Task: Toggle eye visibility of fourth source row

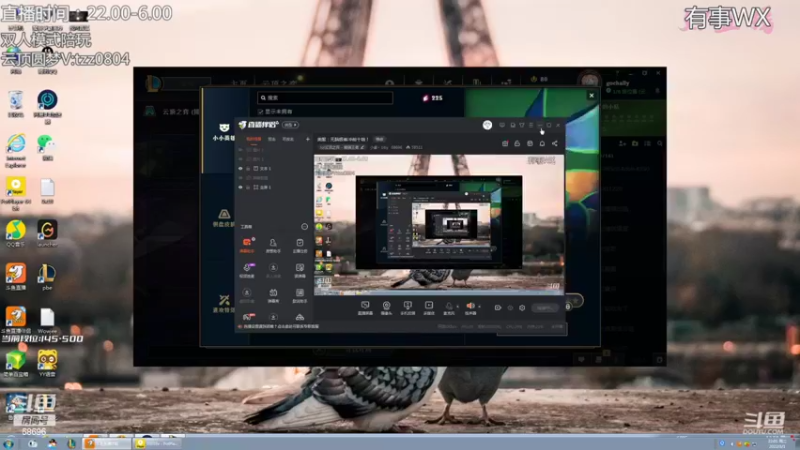Action: tap(240, 178)
